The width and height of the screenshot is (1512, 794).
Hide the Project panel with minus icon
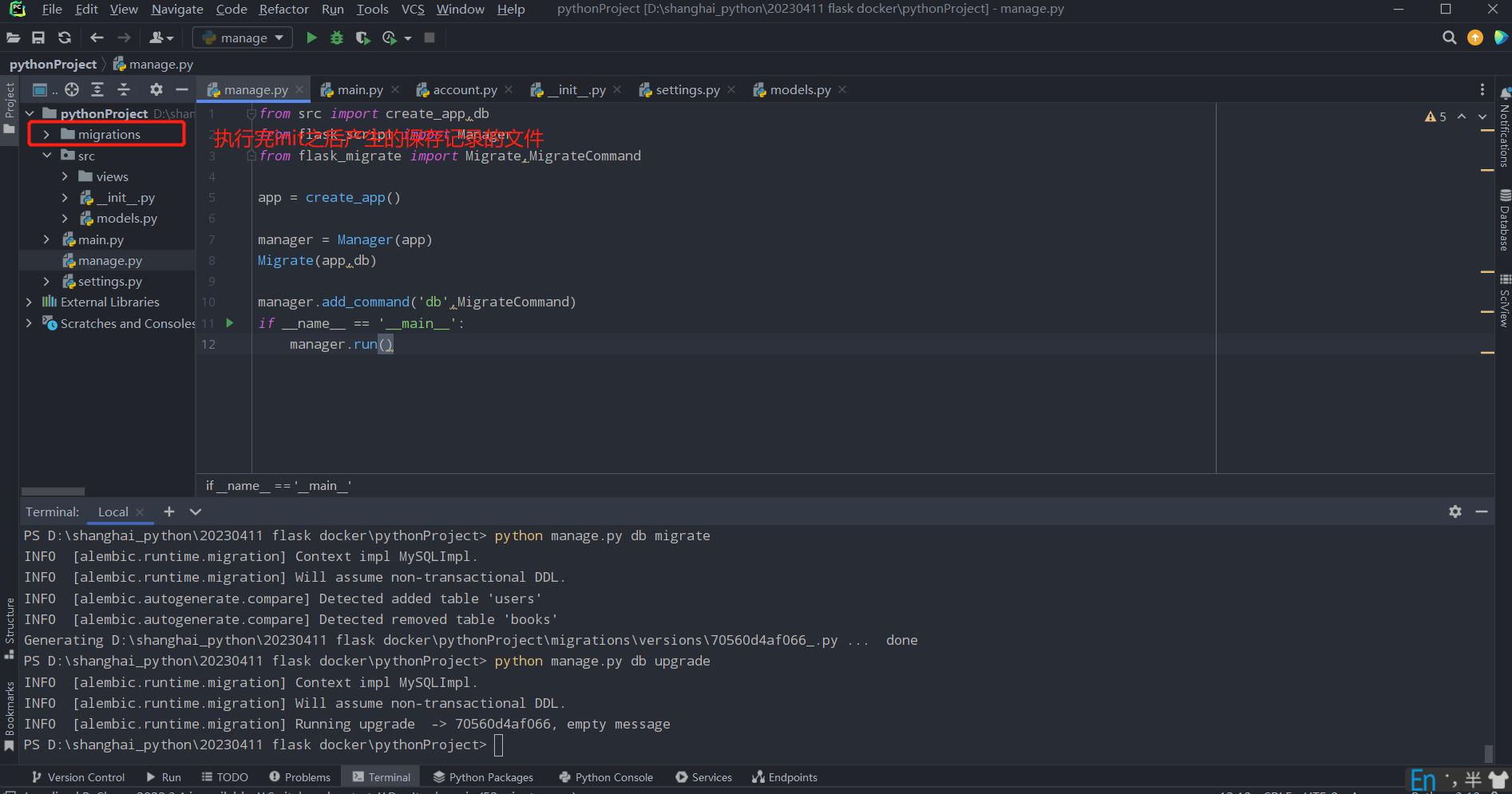tap(182, 89)
